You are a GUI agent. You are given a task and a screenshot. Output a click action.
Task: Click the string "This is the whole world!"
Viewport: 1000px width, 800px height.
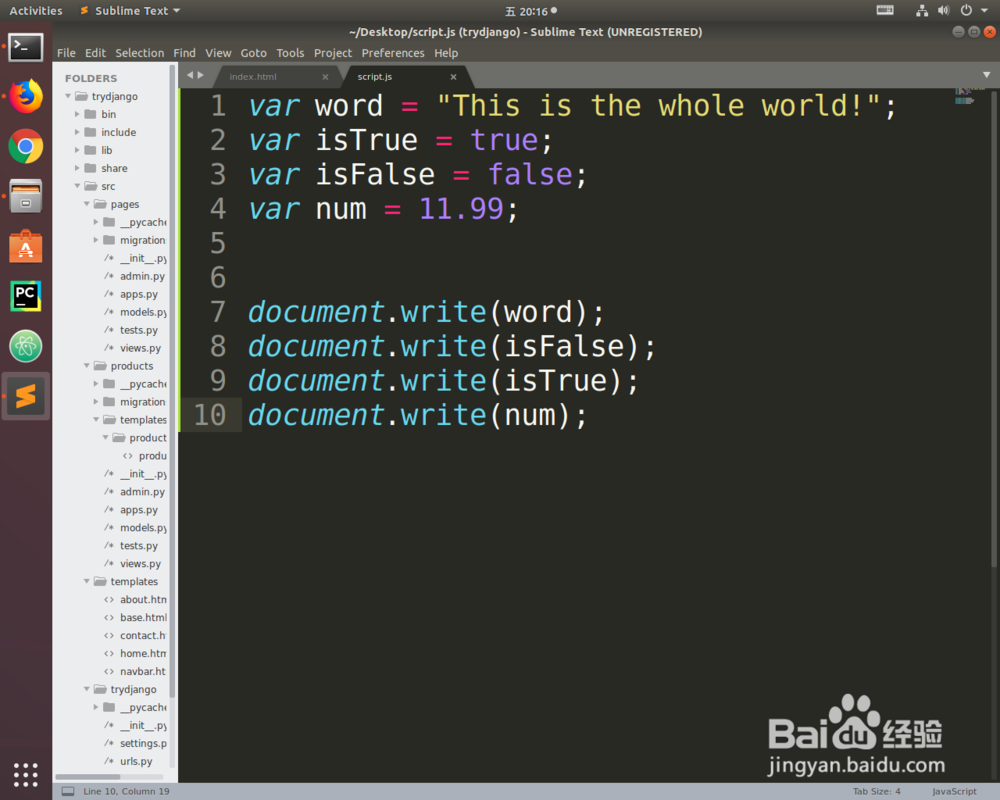point(658,105)
